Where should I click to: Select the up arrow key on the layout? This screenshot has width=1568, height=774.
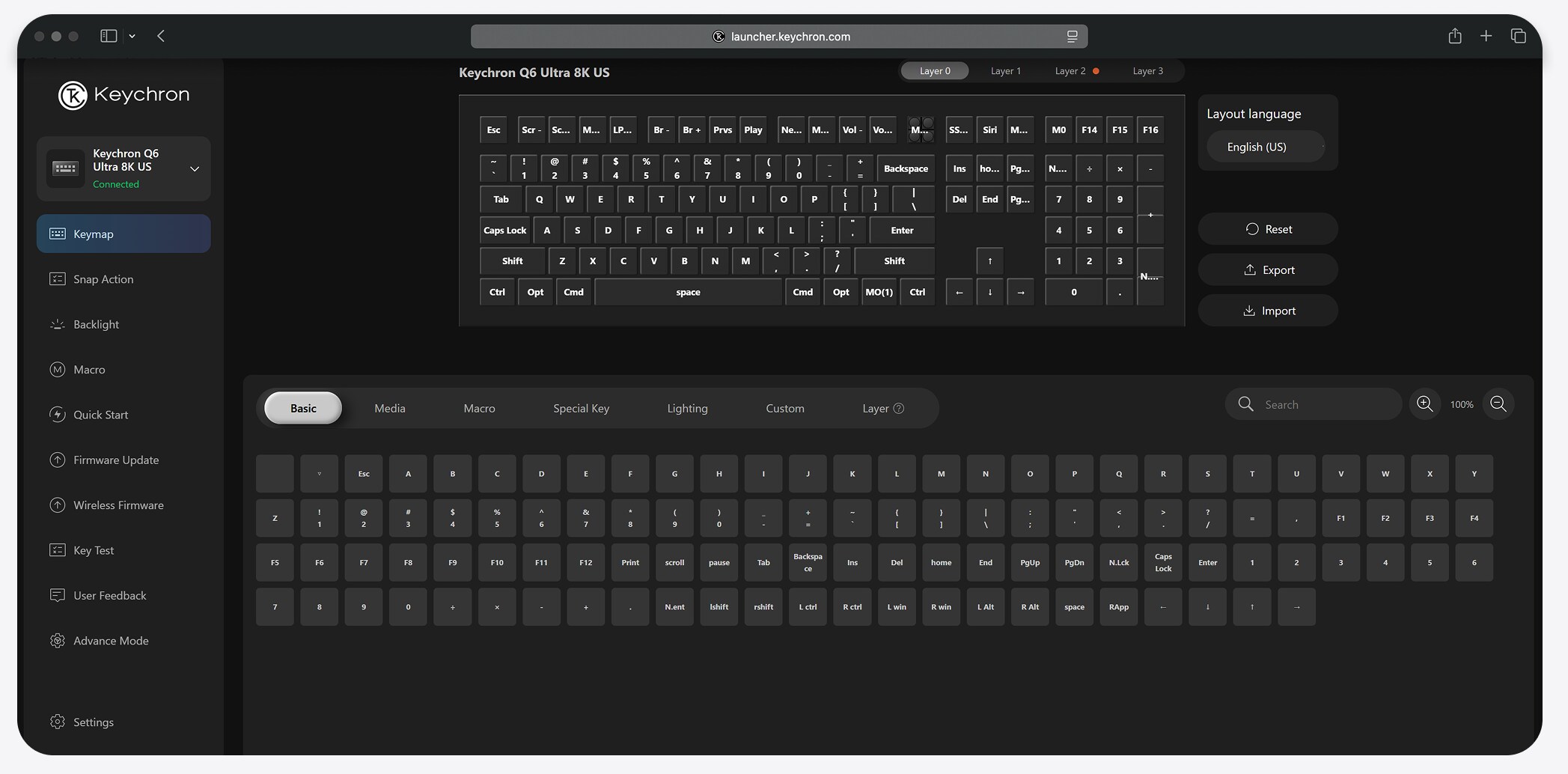(x=989, y=261)
